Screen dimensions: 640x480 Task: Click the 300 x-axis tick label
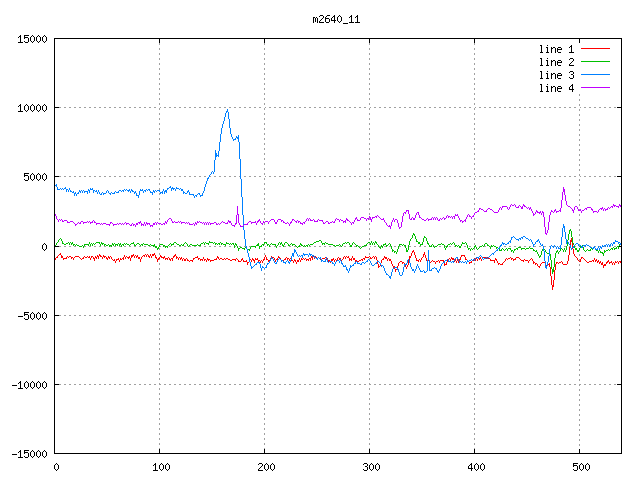coord(370,467)
